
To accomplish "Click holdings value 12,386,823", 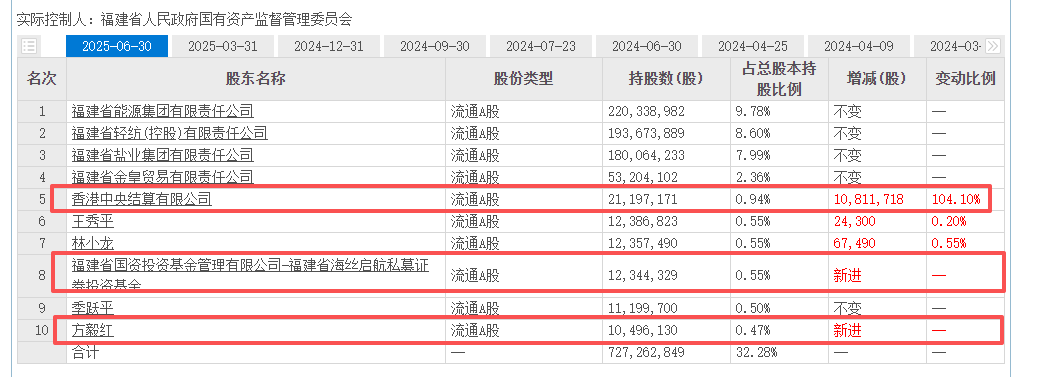I will tap(643, 222).
